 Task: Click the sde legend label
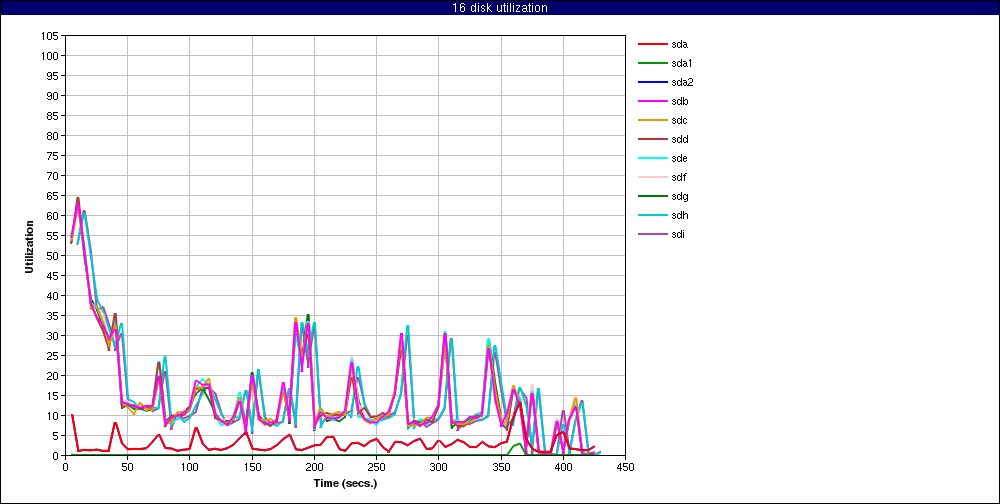click(x=680, y=158)
